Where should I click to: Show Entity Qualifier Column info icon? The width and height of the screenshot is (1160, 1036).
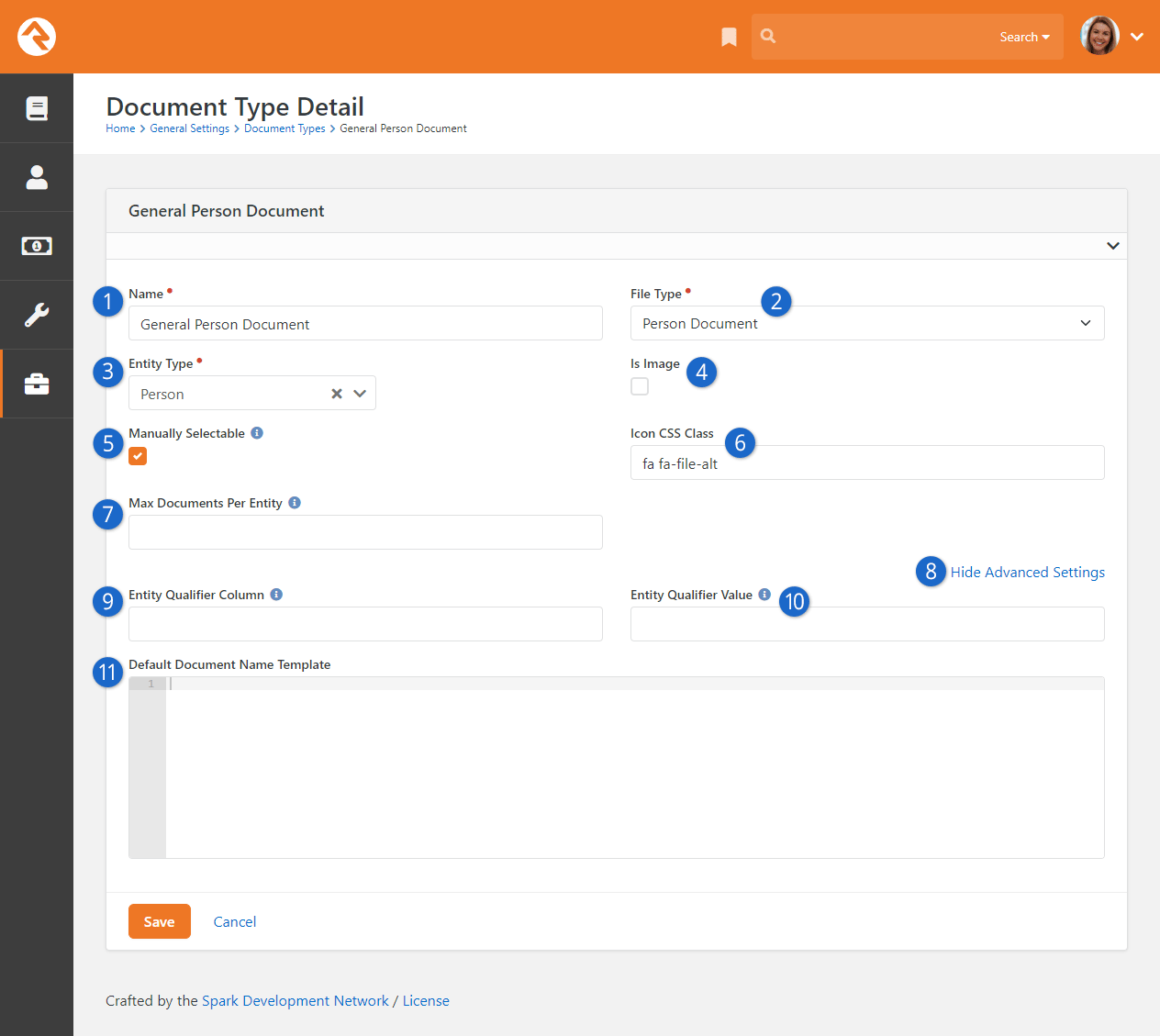pyautogui.click(x=276, y=595)
